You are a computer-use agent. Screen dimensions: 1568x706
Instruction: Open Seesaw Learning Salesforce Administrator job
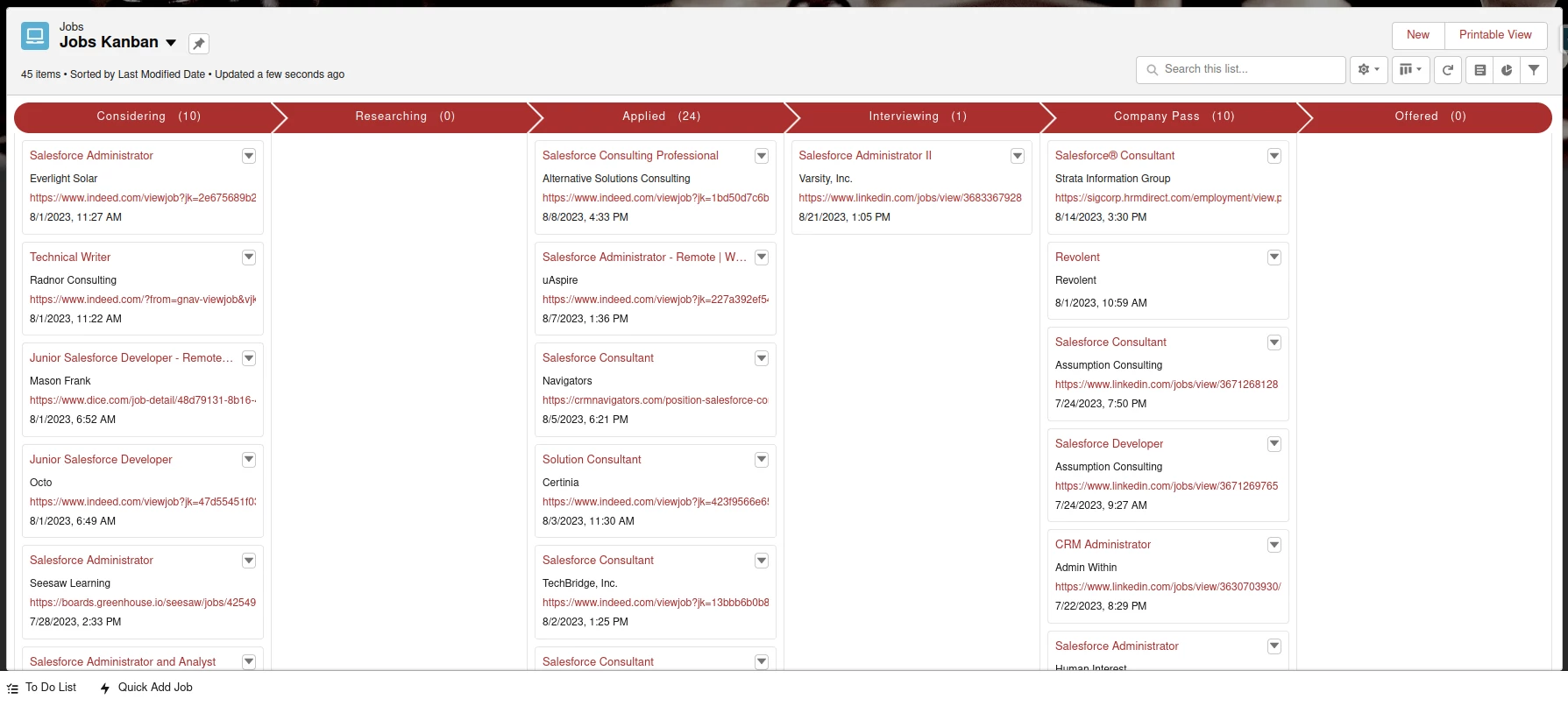[91, 561]
